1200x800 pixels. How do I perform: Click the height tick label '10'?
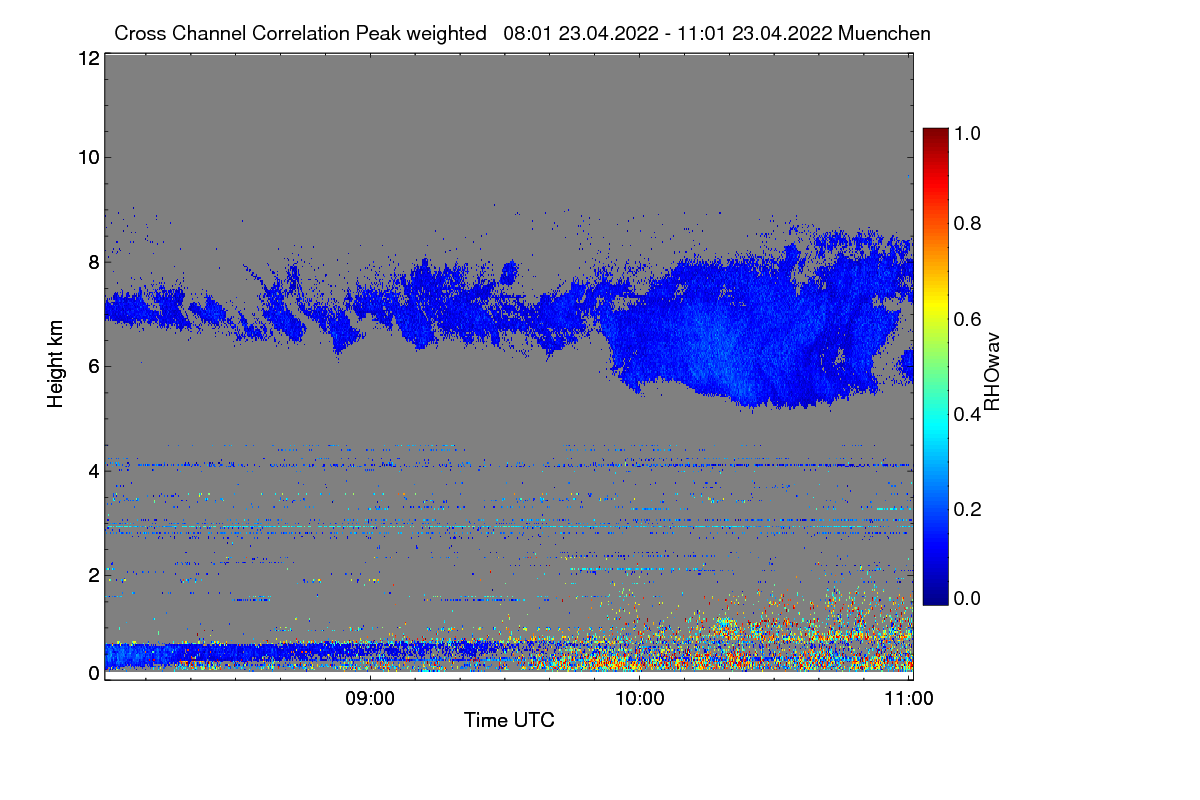click(x=87, y=157)
